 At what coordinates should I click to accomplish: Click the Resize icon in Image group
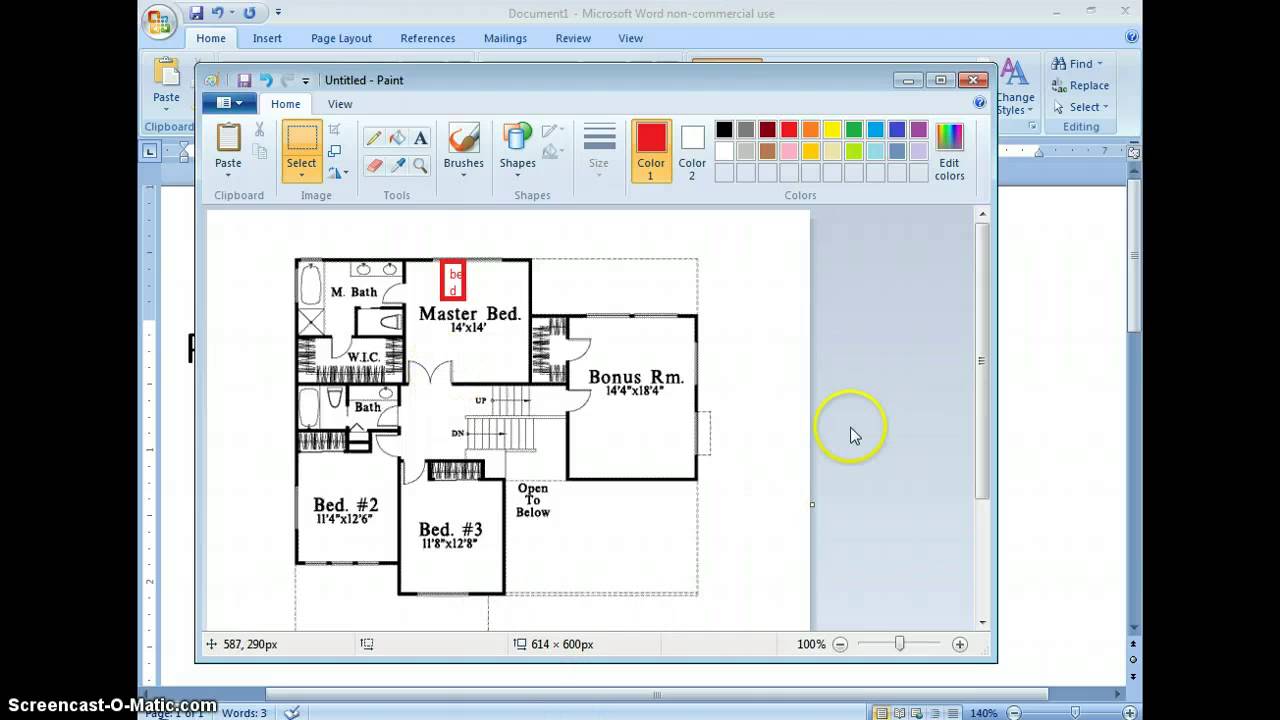point(335,151)
